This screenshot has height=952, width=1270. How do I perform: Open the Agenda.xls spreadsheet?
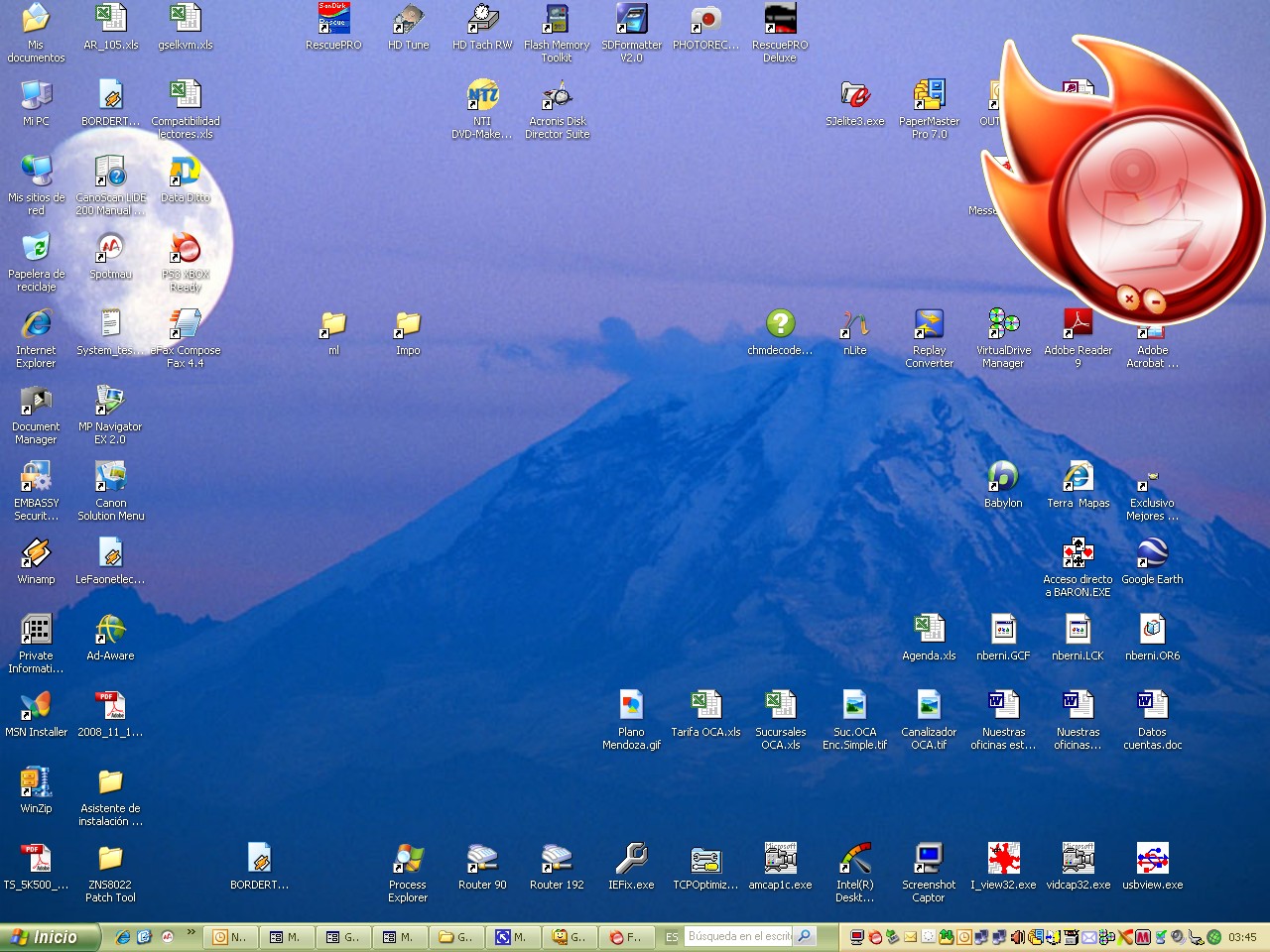[x=929, y=629]
